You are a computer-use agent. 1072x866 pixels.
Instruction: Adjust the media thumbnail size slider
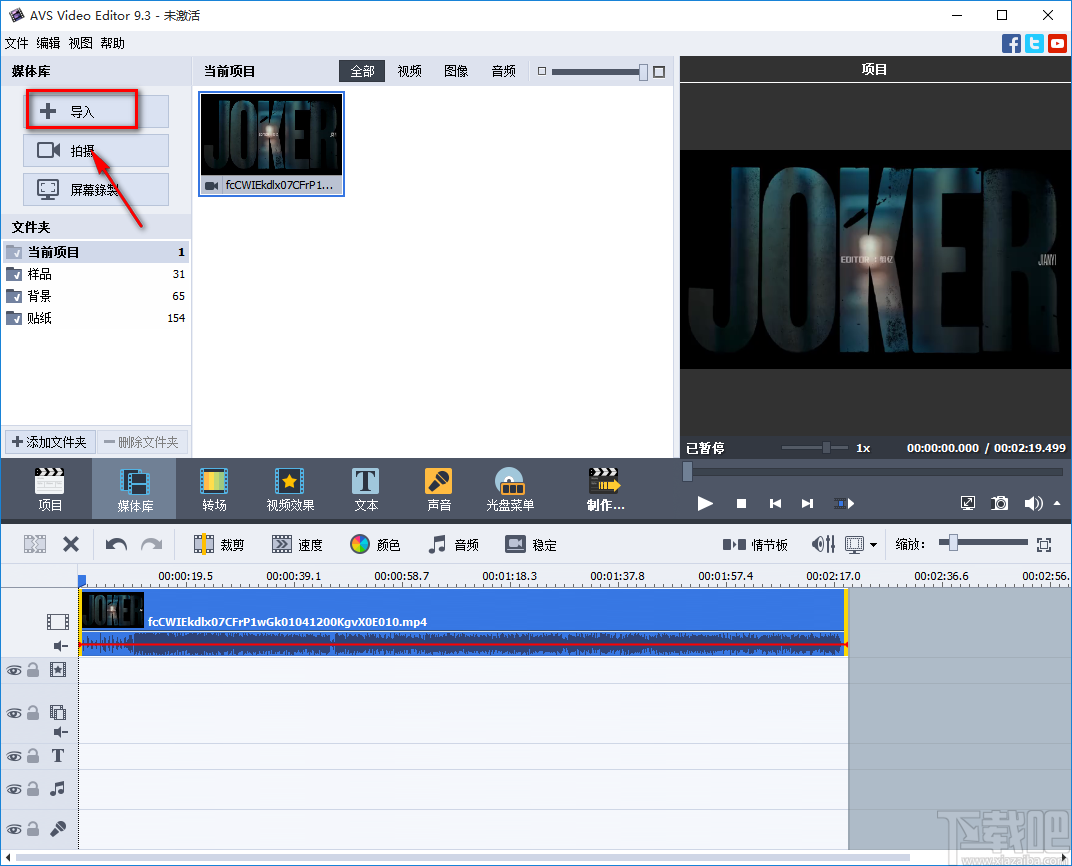(643, 72)
